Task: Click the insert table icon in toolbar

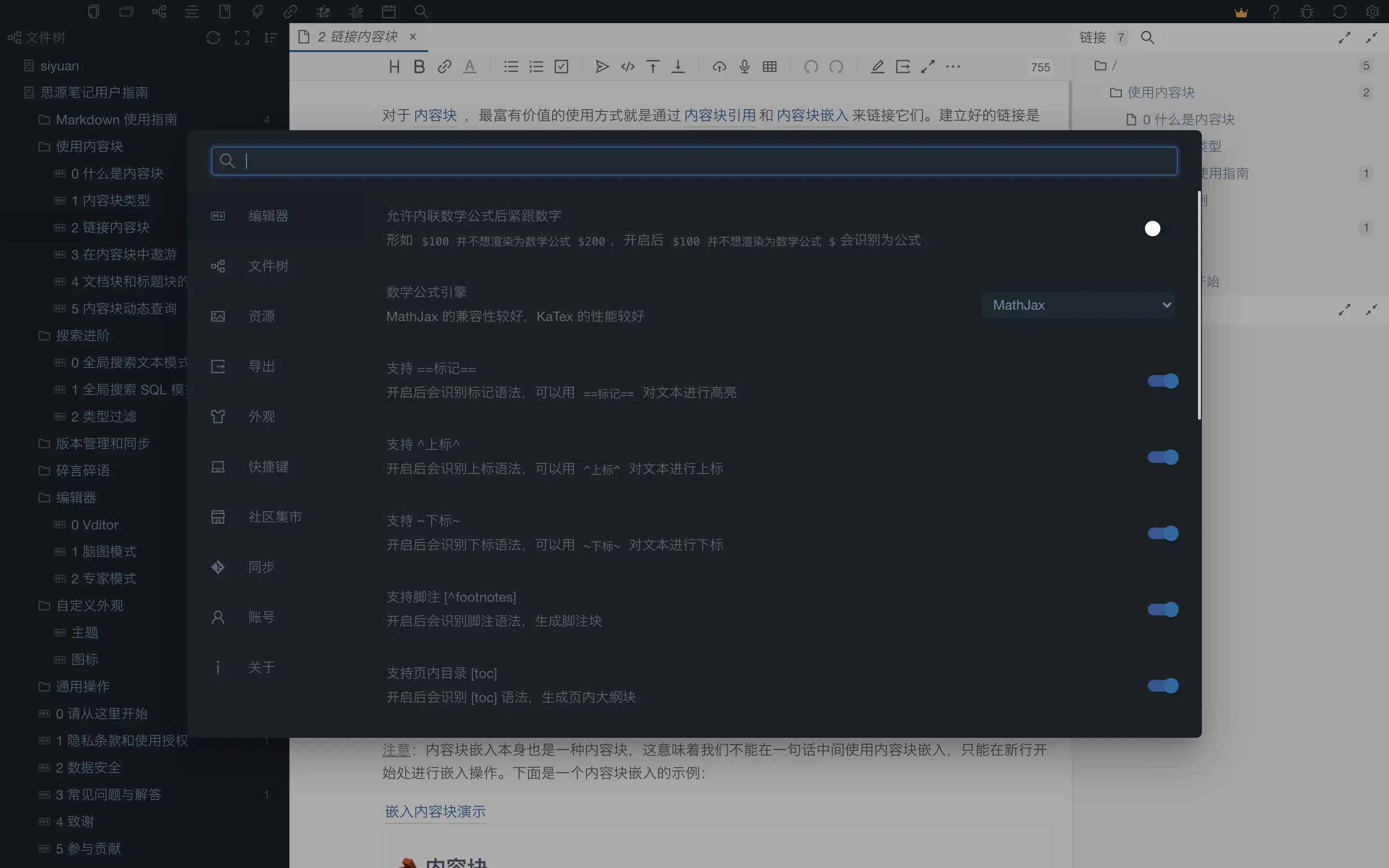Action: pyautogui.click(x=769, y=67)
